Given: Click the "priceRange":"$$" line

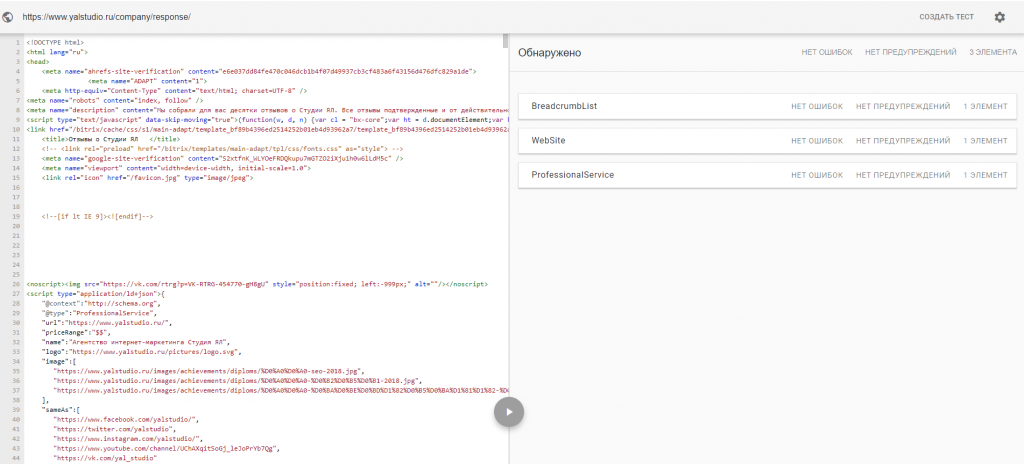Looking at the screenshot, I should (x=76, y=333).
